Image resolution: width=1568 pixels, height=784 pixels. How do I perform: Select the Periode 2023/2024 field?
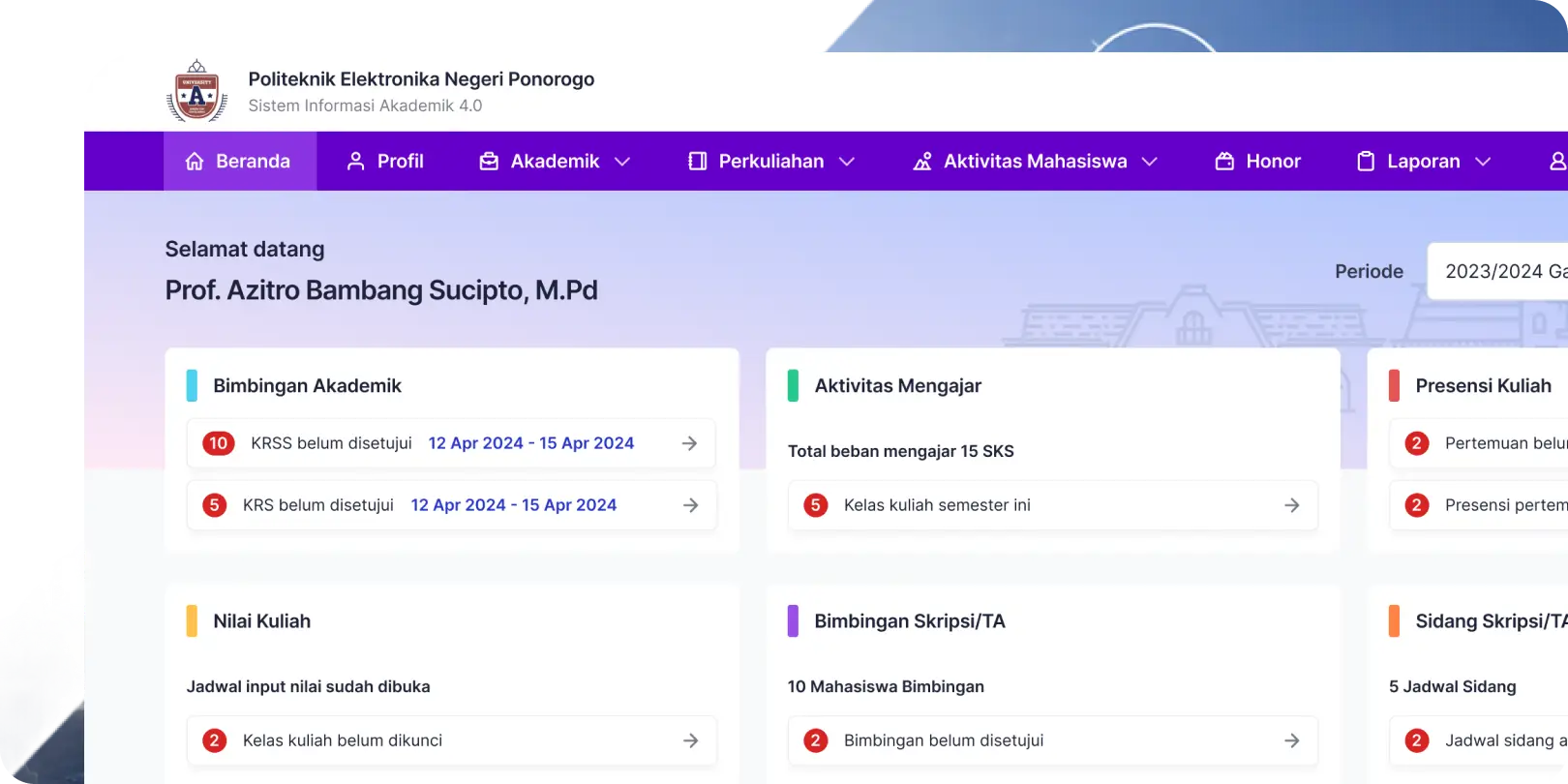1497,271
